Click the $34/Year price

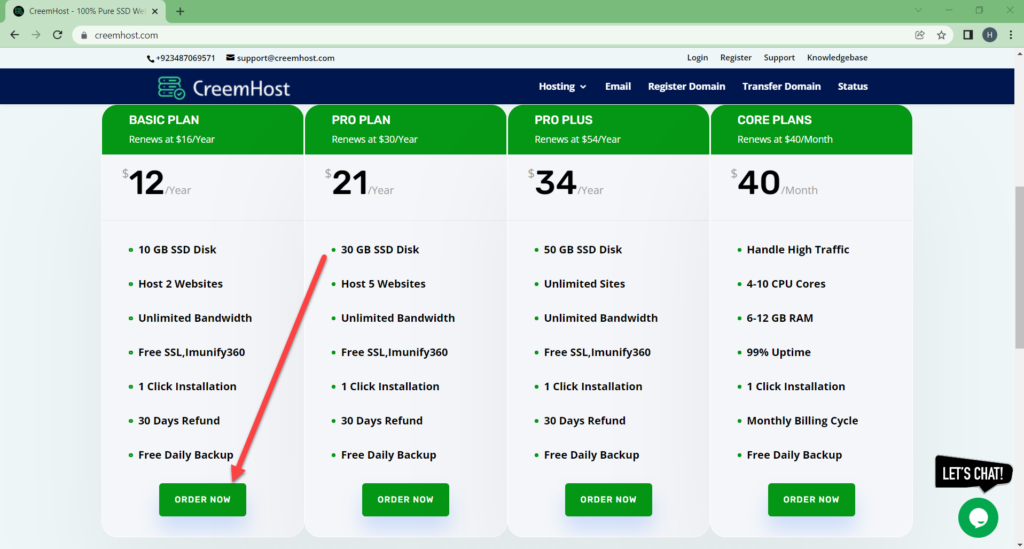pyautogui.click(x=566, y=183)
